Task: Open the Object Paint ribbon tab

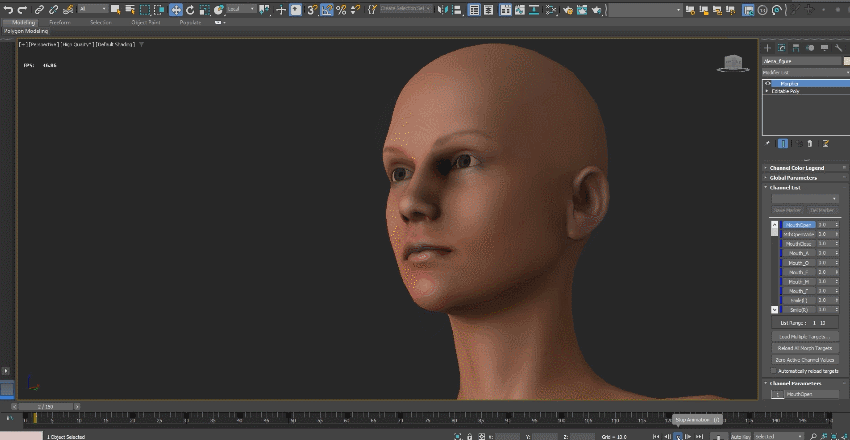Action: [x=147, y=22]
